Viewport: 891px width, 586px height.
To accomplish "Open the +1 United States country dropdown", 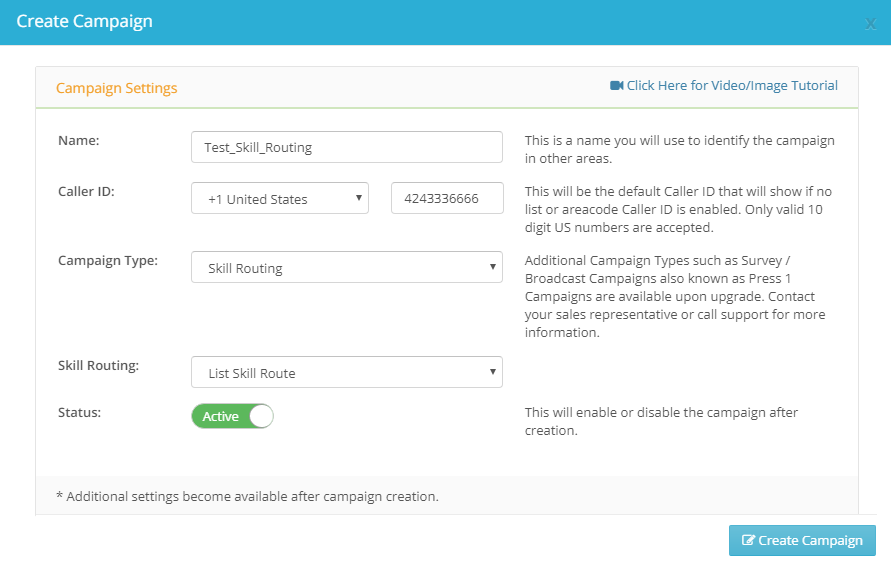I will pos(280,198).
